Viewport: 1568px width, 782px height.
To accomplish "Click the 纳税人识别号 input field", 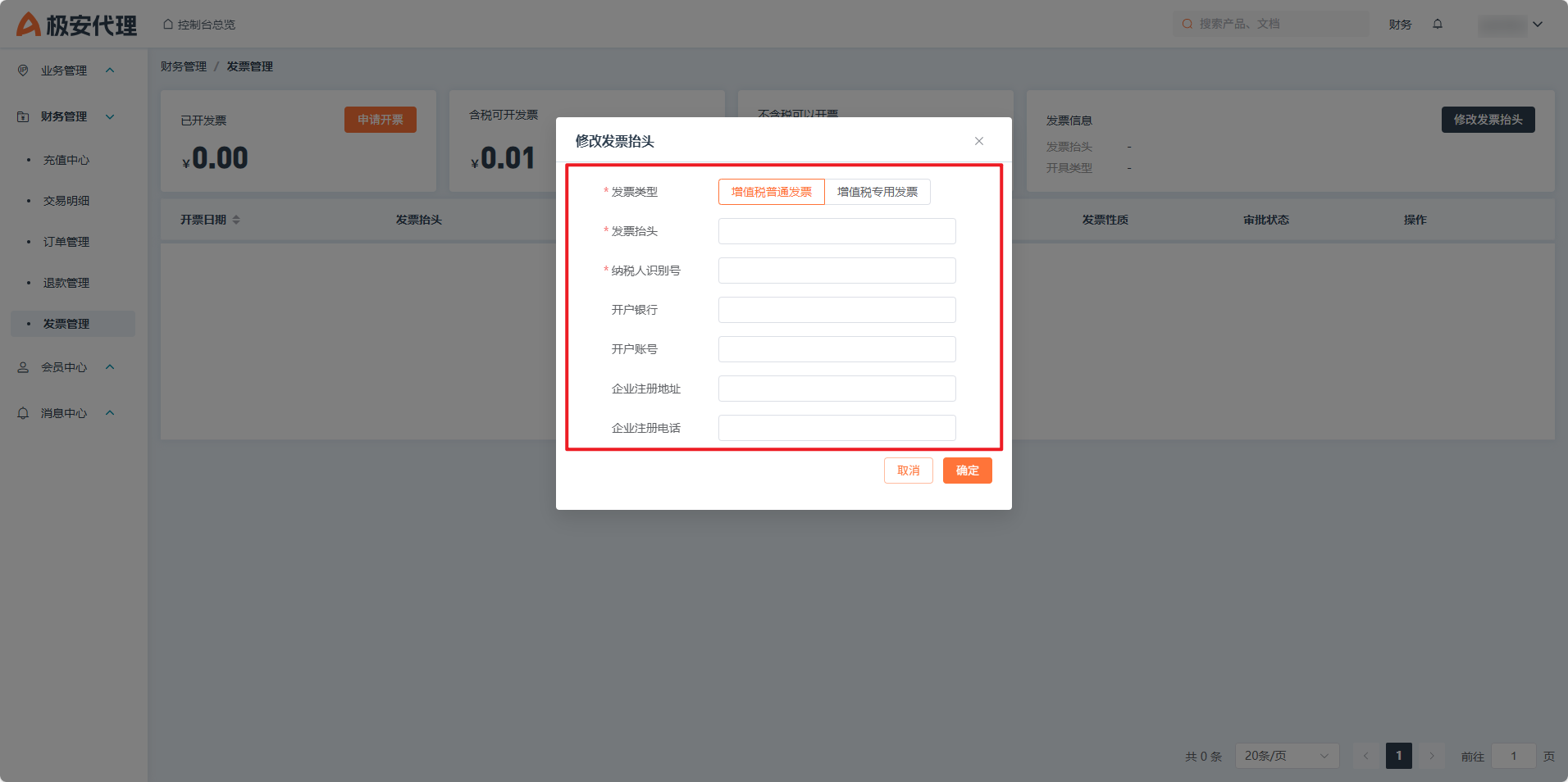I will 836,271.
